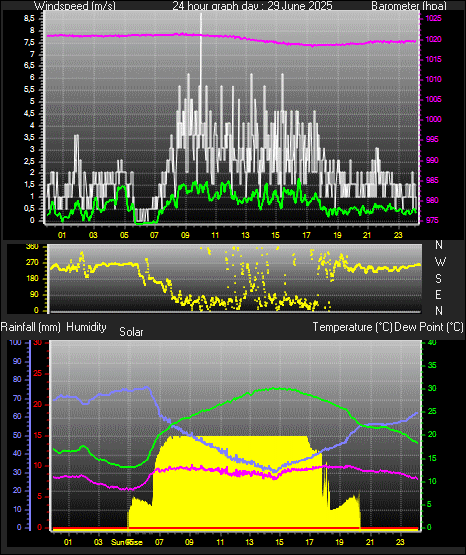
Task: Click the tallest white wind gust spike
Action: [201, 50]
